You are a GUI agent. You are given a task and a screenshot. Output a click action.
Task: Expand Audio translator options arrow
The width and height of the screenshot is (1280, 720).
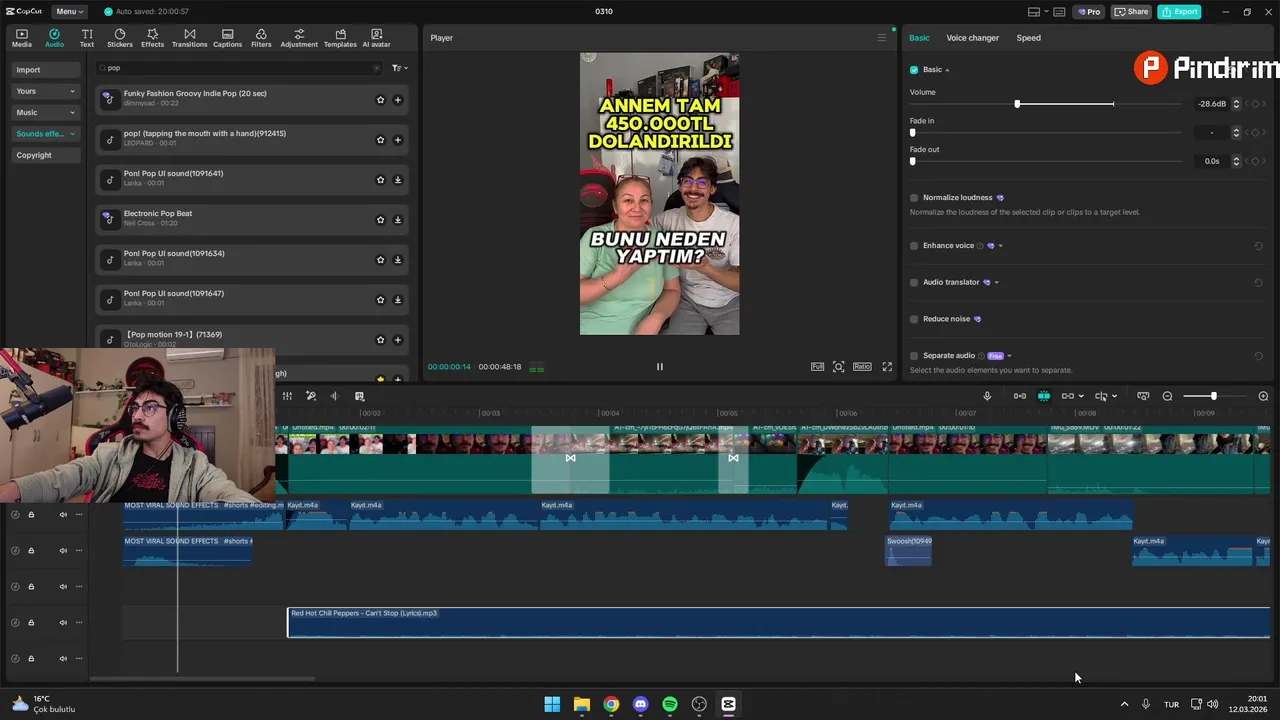(x=996, y=282)
